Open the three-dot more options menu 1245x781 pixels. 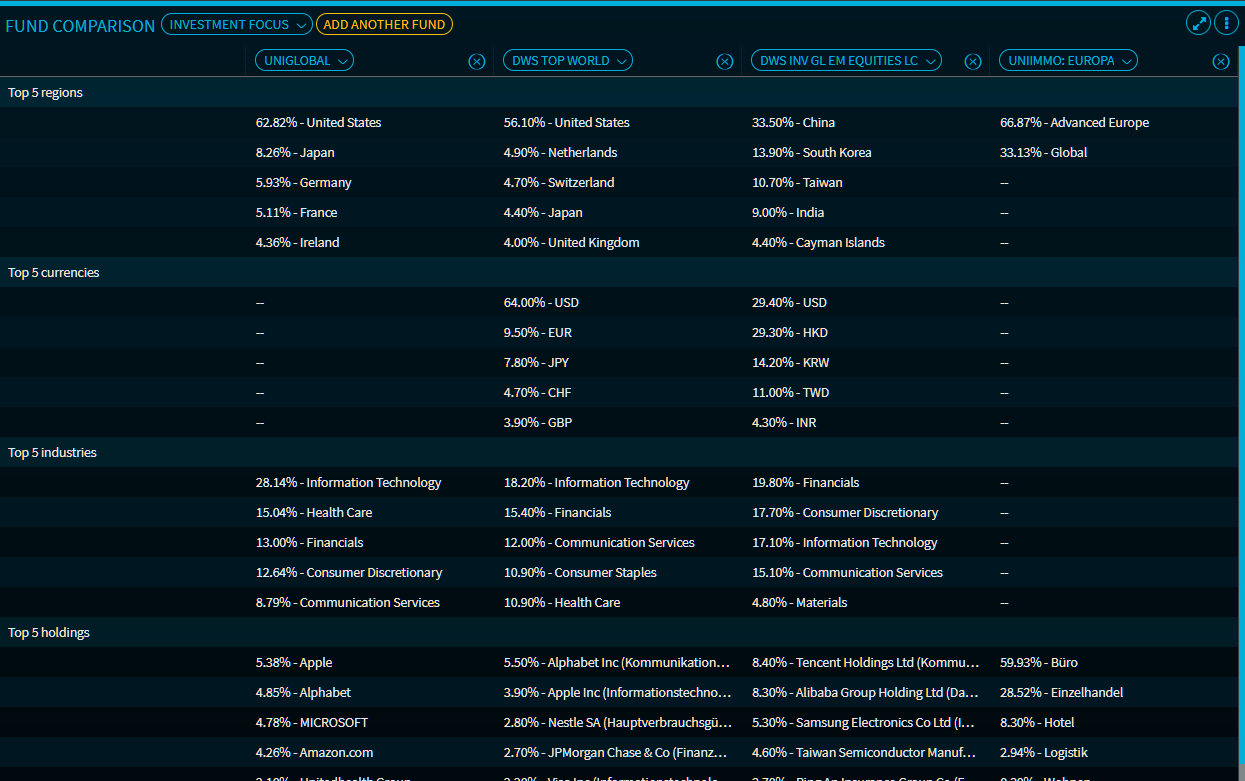tap(1226, 24)
